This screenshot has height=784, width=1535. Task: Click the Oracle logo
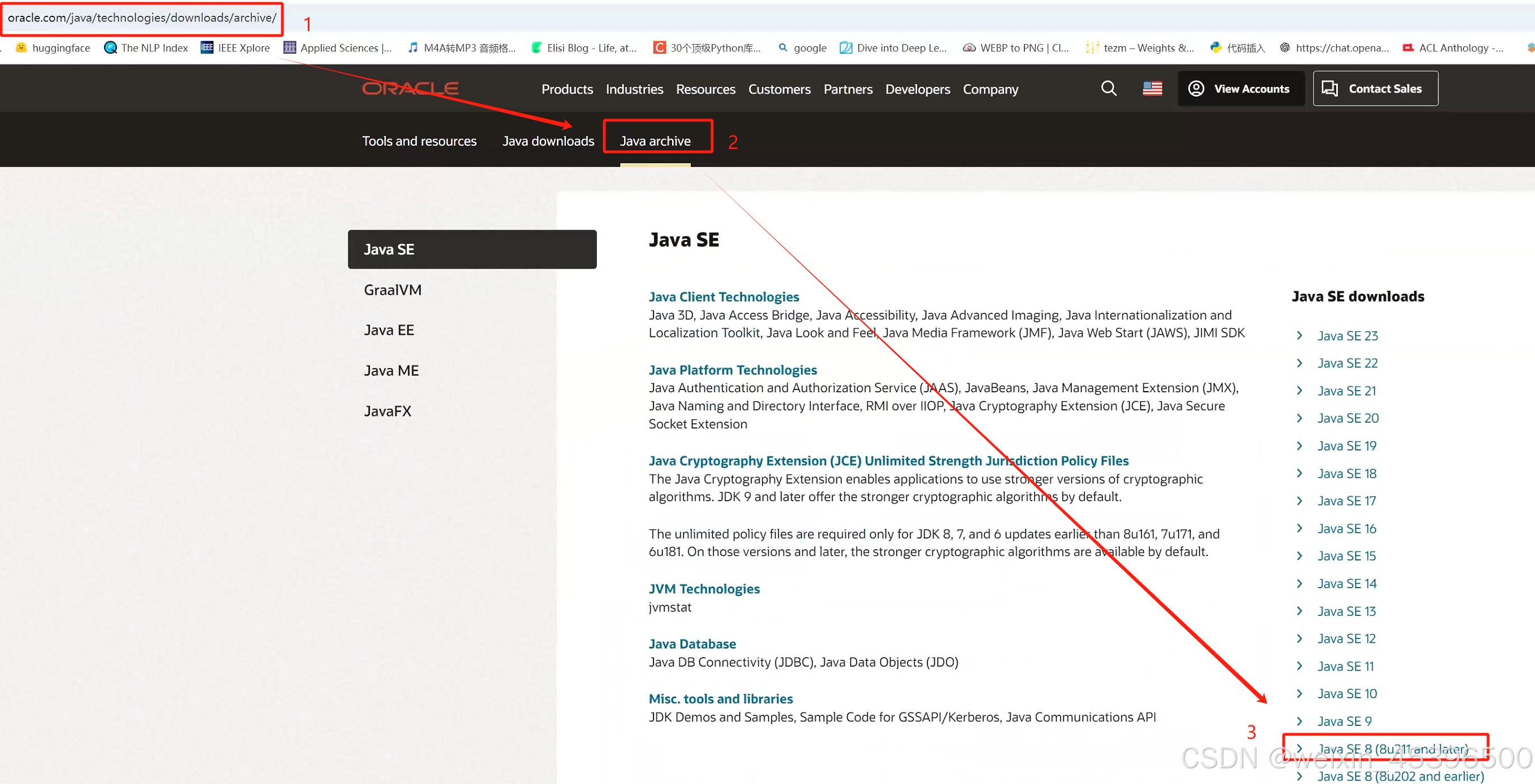(410, 89)
